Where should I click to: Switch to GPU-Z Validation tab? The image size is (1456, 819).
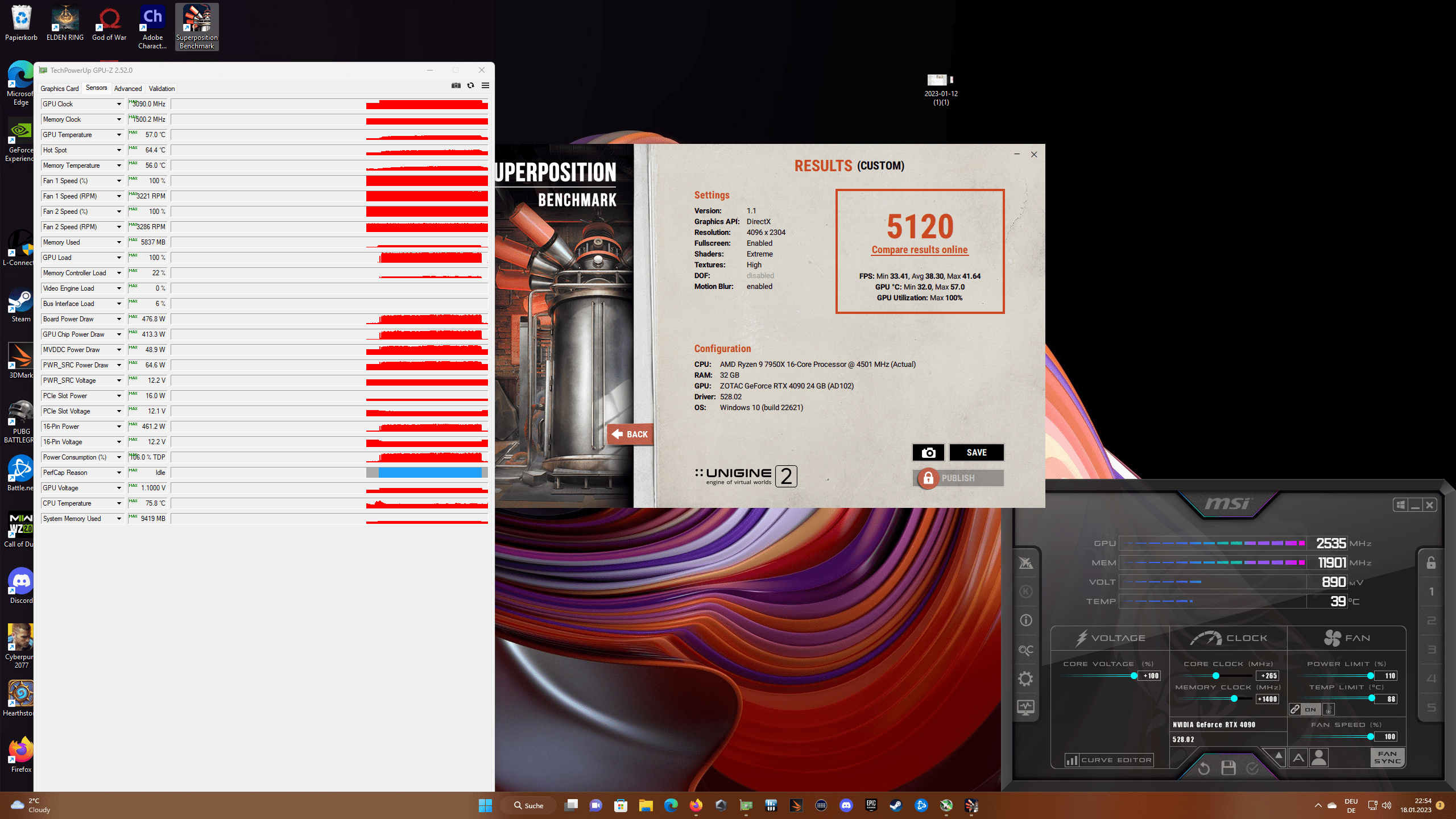(x=162, y=89)
